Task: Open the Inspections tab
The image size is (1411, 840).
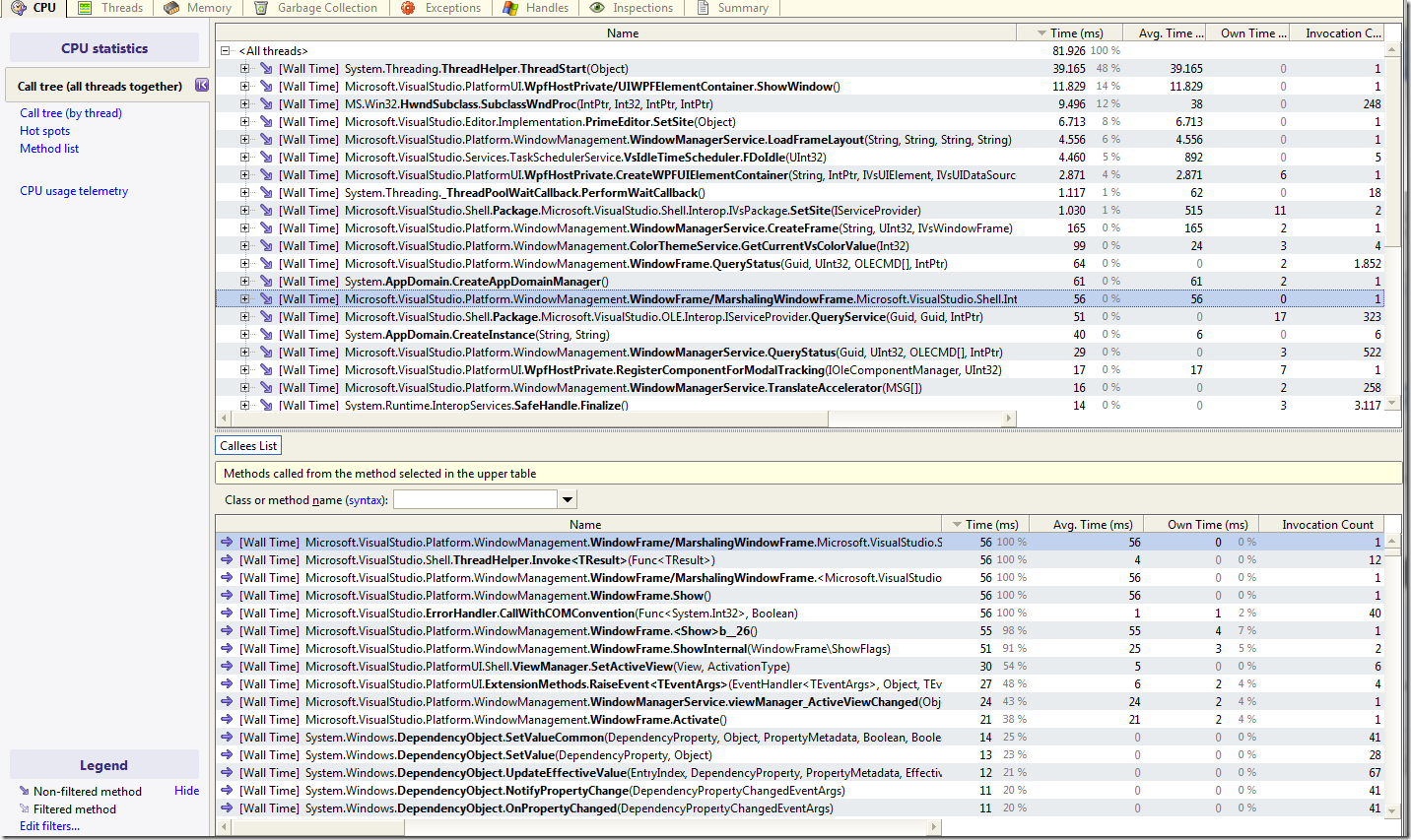Action: (x=631, y=8)
